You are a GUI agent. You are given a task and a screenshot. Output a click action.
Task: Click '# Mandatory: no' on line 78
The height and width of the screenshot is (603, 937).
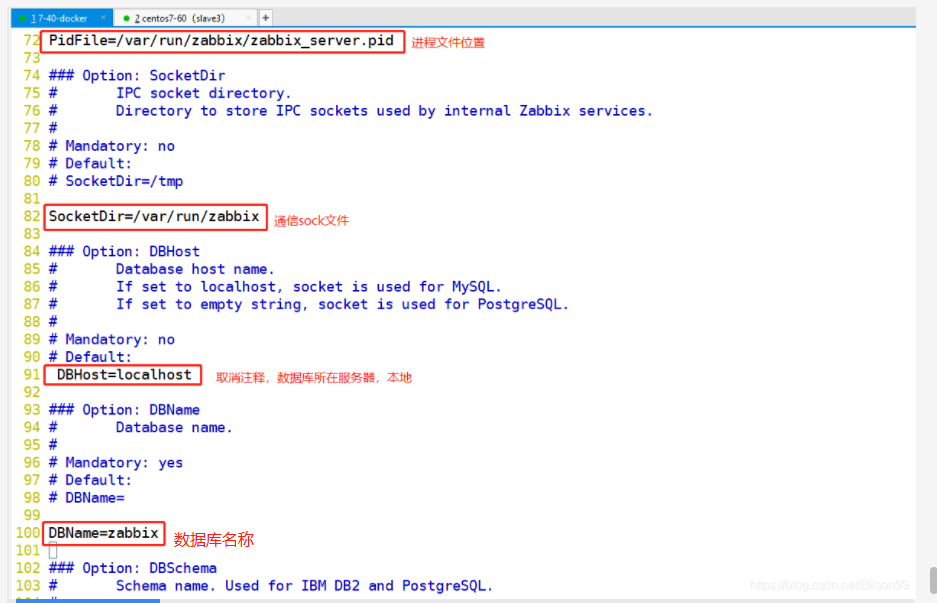pos(112,146)
